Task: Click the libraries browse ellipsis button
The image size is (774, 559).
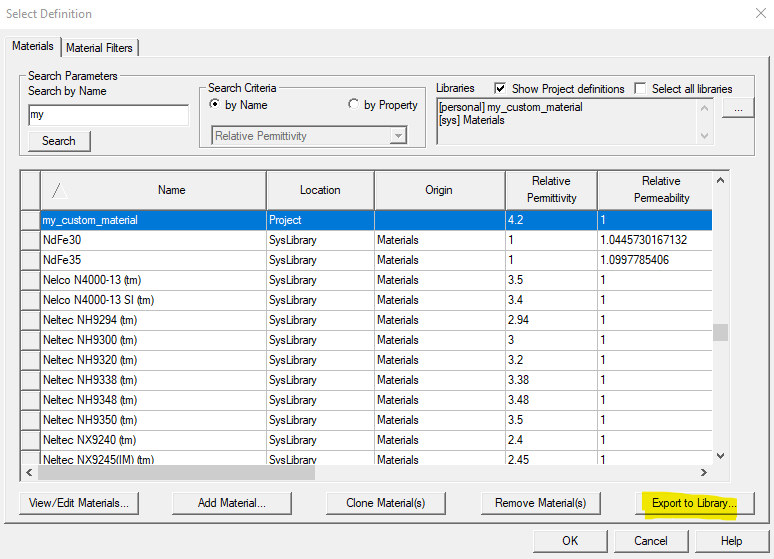Action: (737, 108)
